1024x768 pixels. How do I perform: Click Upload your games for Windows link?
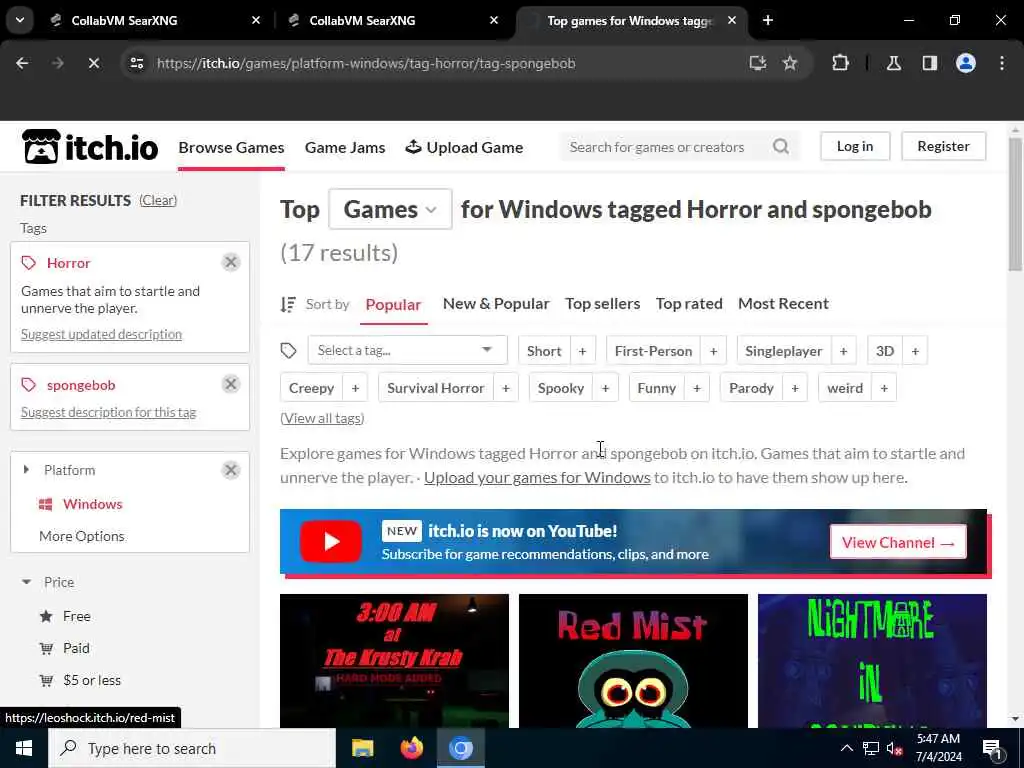coord(537,477)
